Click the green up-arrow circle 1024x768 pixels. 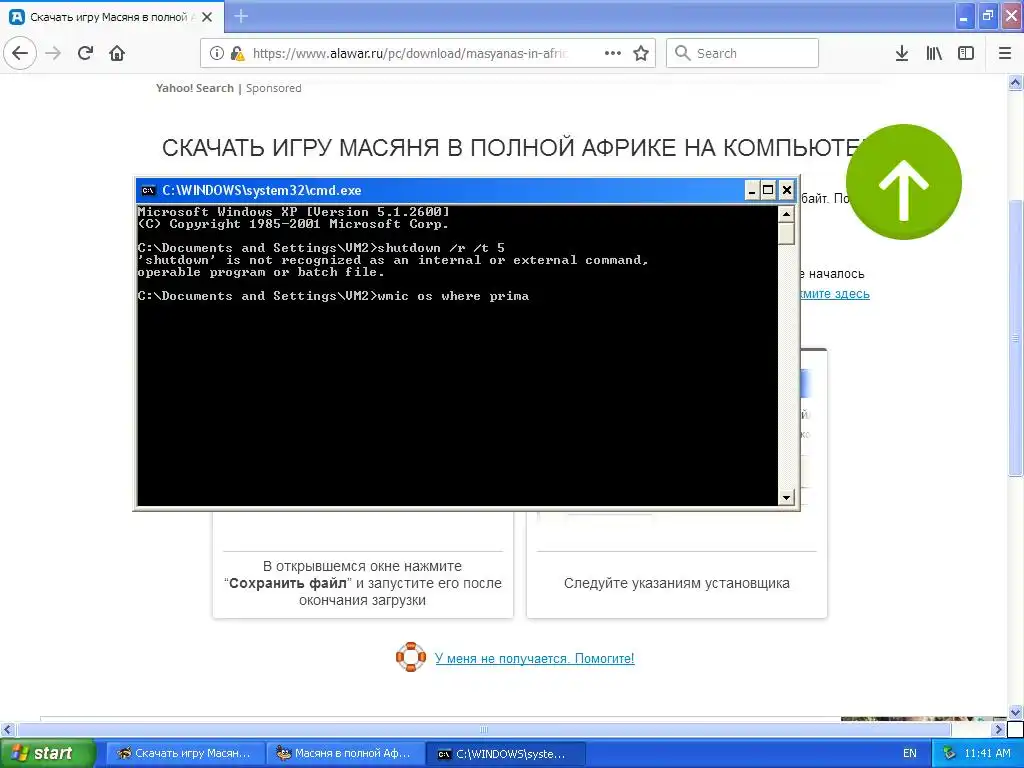[x=904, y=182]
